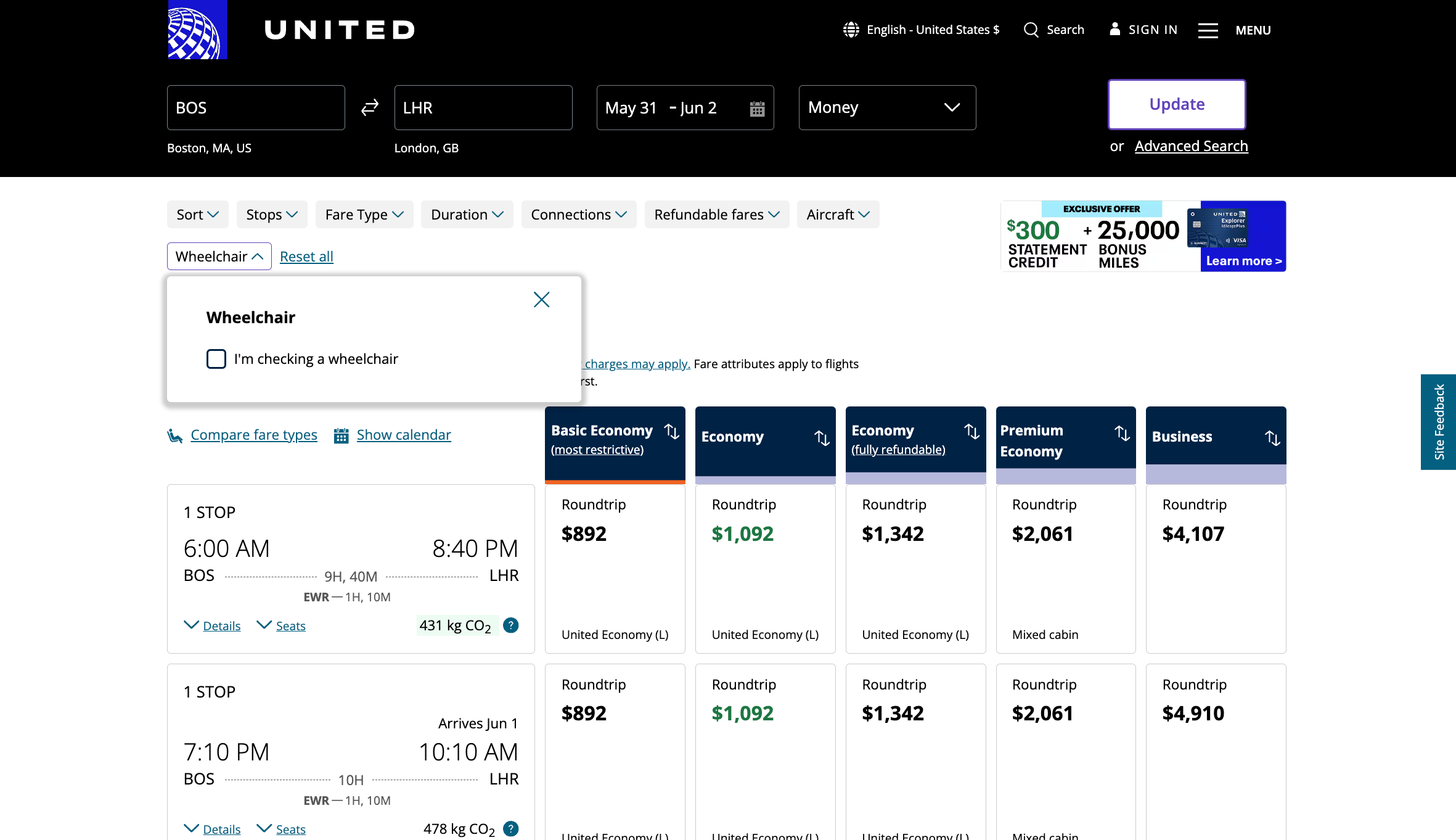Sort by Business fare column arrows

(x=1272, y=438)
